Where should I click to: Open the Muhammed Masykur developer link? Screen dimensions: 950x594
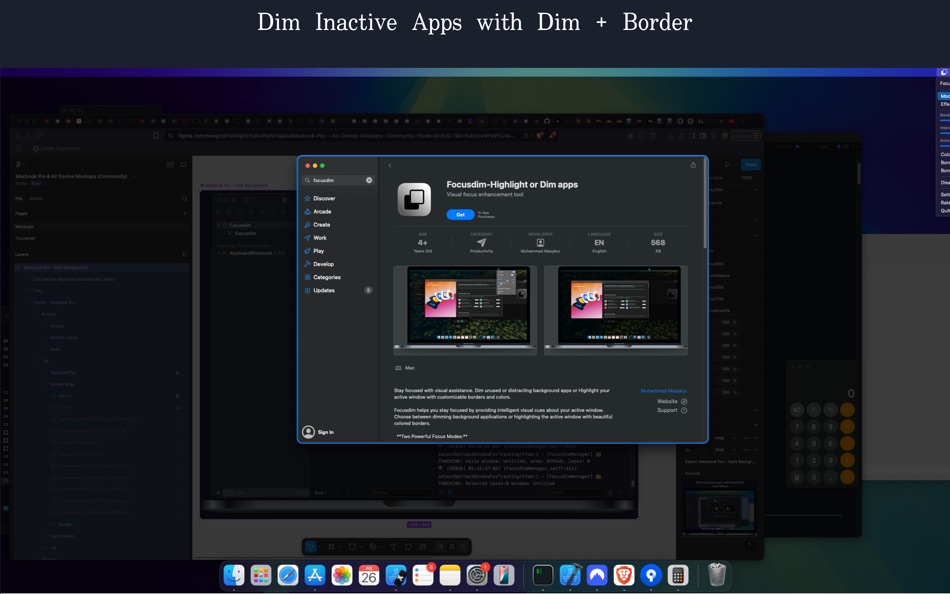coord(663,391)
